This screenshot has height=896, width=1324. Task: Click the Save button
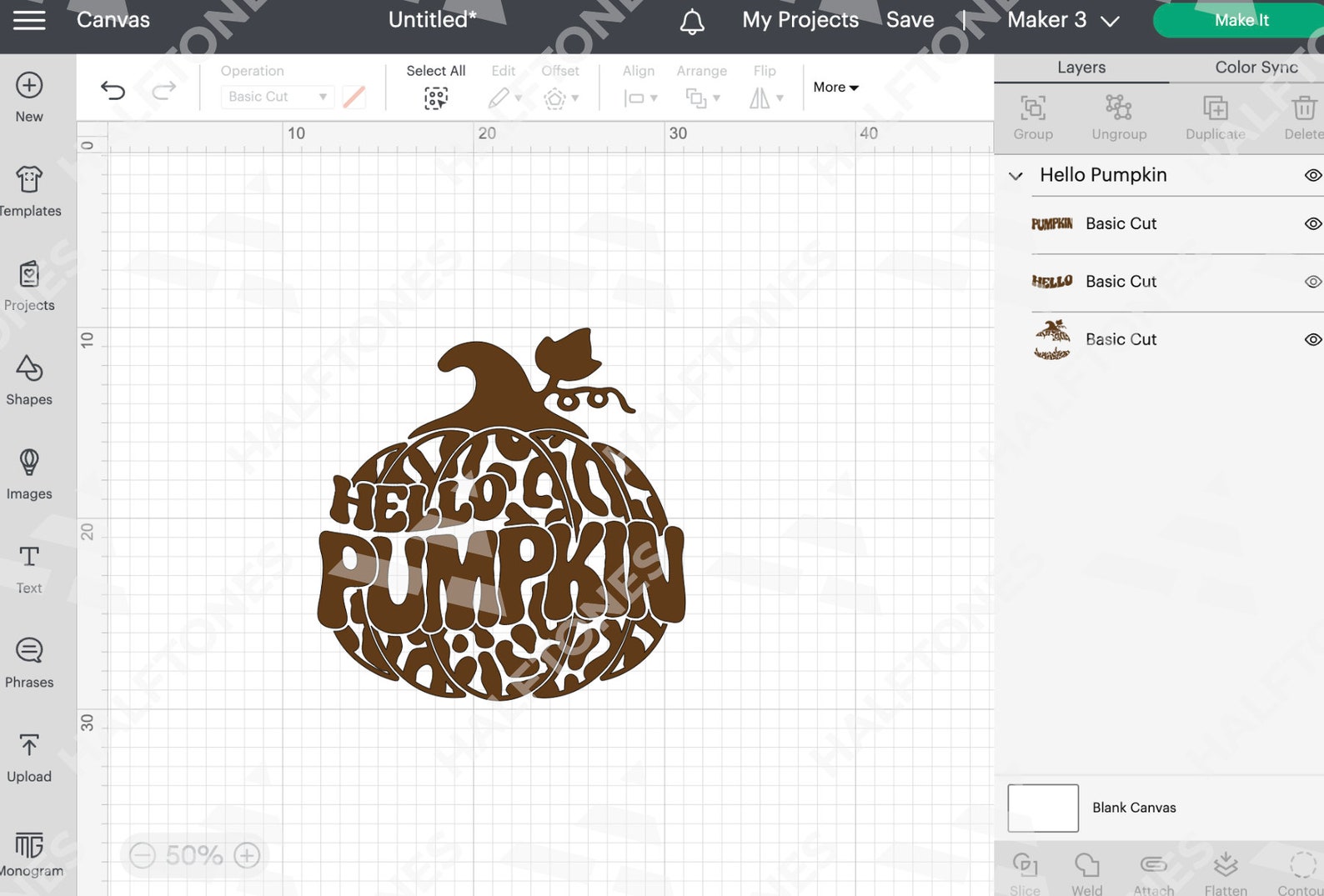click(910, 20)
